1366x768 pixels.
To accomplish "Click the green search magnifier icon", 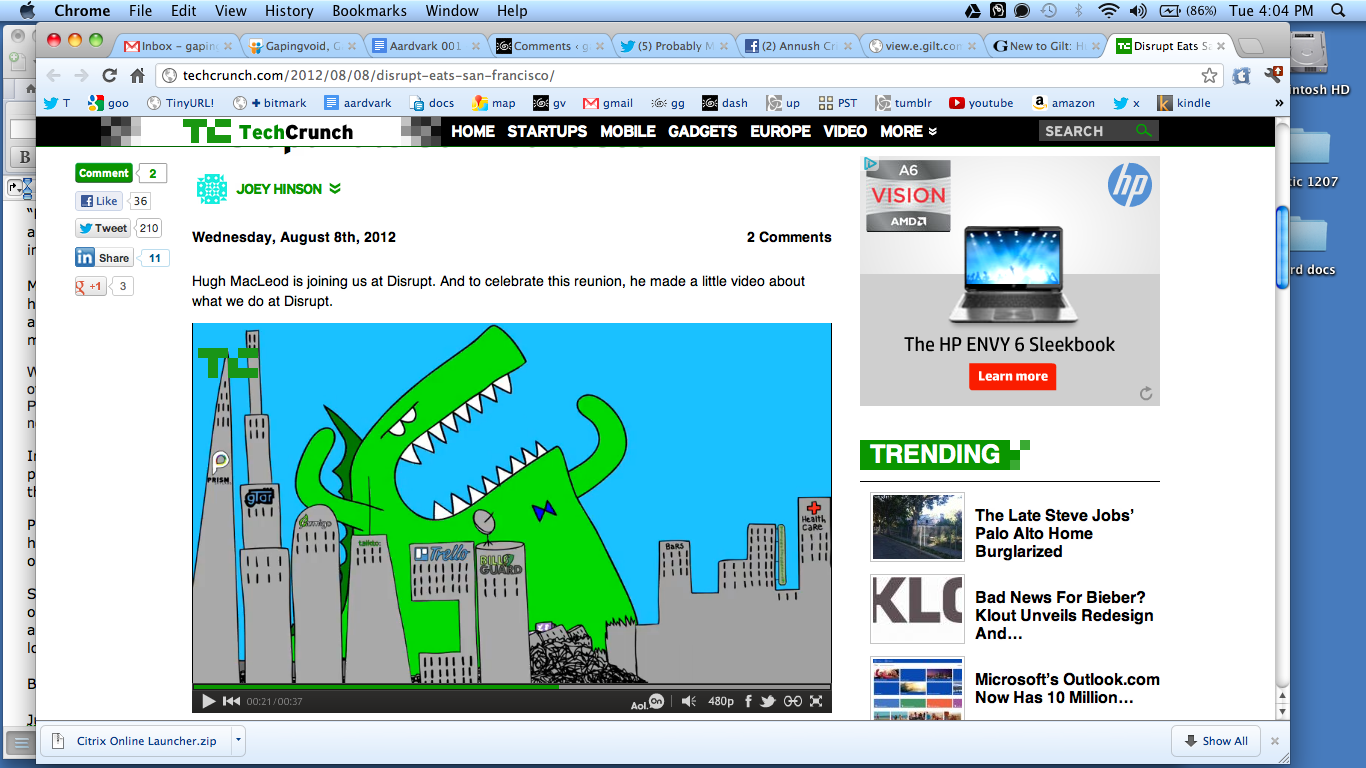I will (1144, 131).
